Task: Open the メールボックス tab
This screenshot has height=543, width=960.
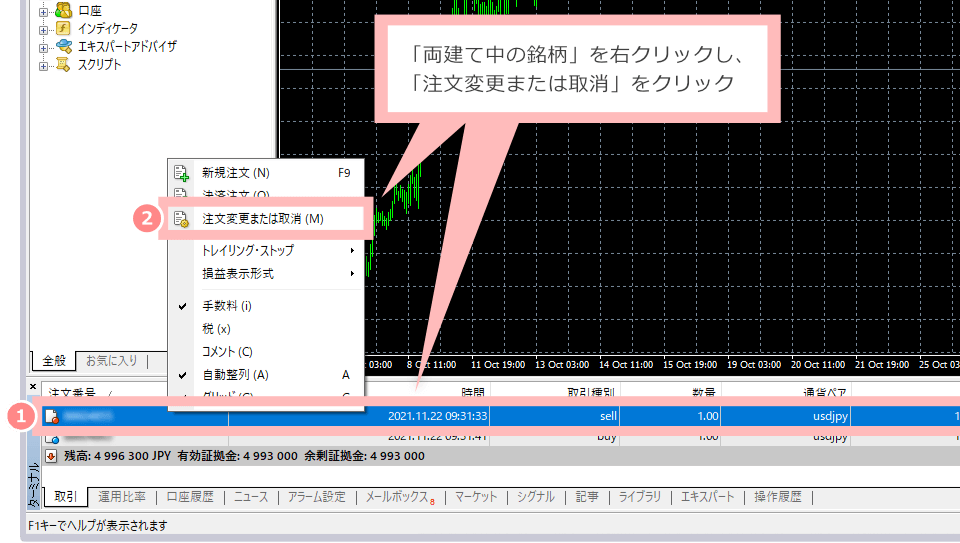Action: (x=399, y=497)
